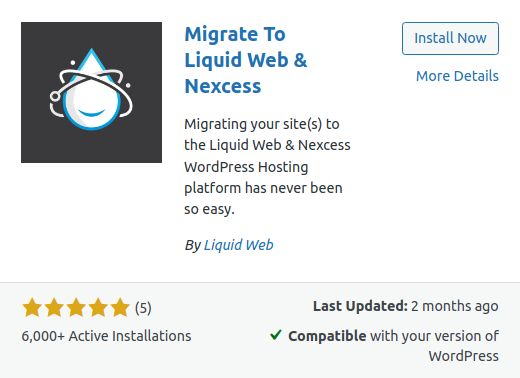
Task: Click the Install Now button
Action: [450, 38]
